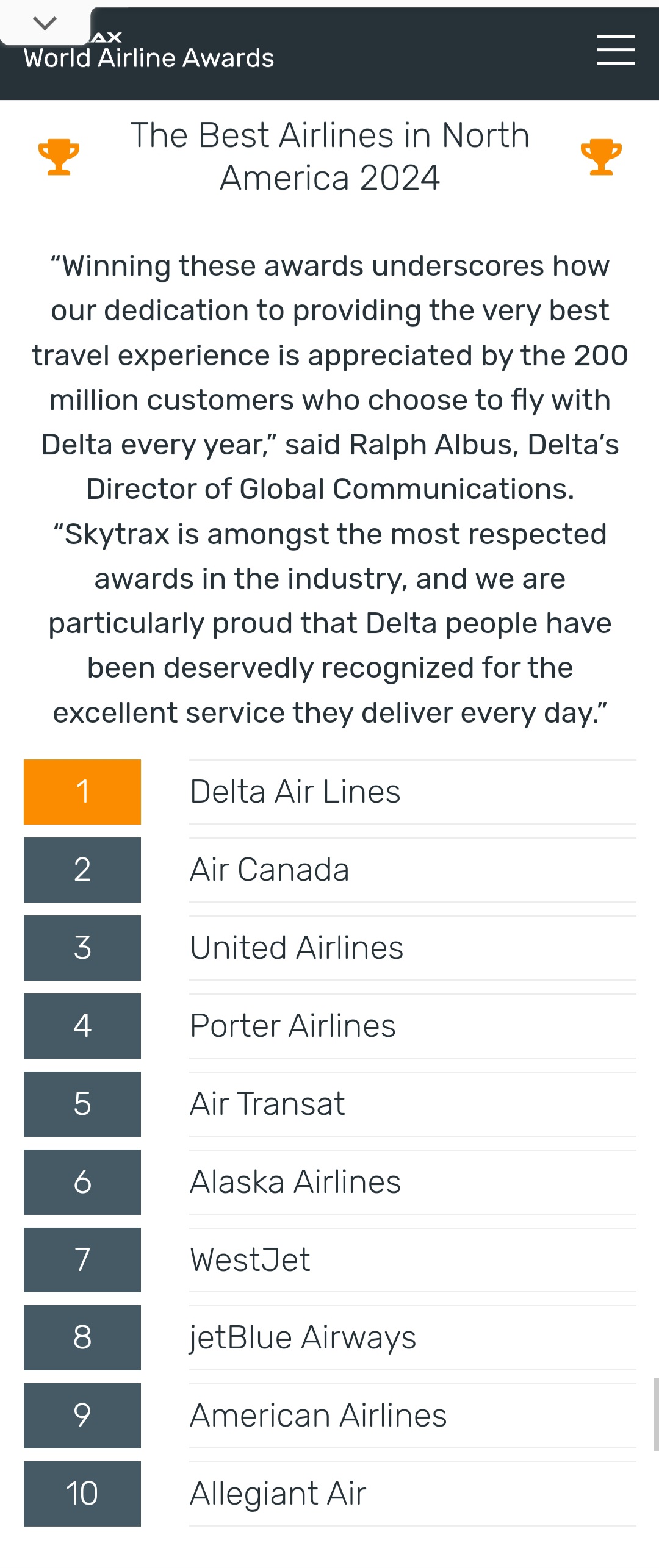The width and height of the screenshot is (659, 1568).
Task: Click the left orange trophy icon
Action: pos(59,157)
